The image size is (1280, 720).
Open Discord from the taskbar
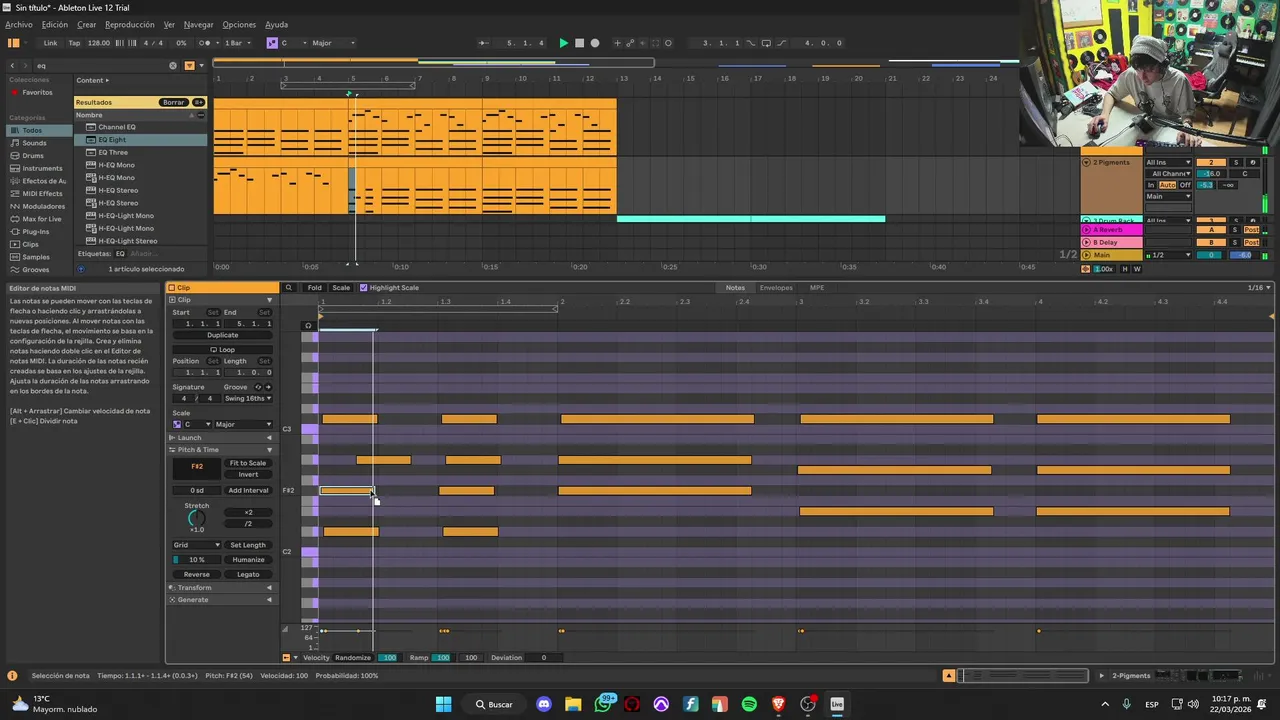pos(544,704)
